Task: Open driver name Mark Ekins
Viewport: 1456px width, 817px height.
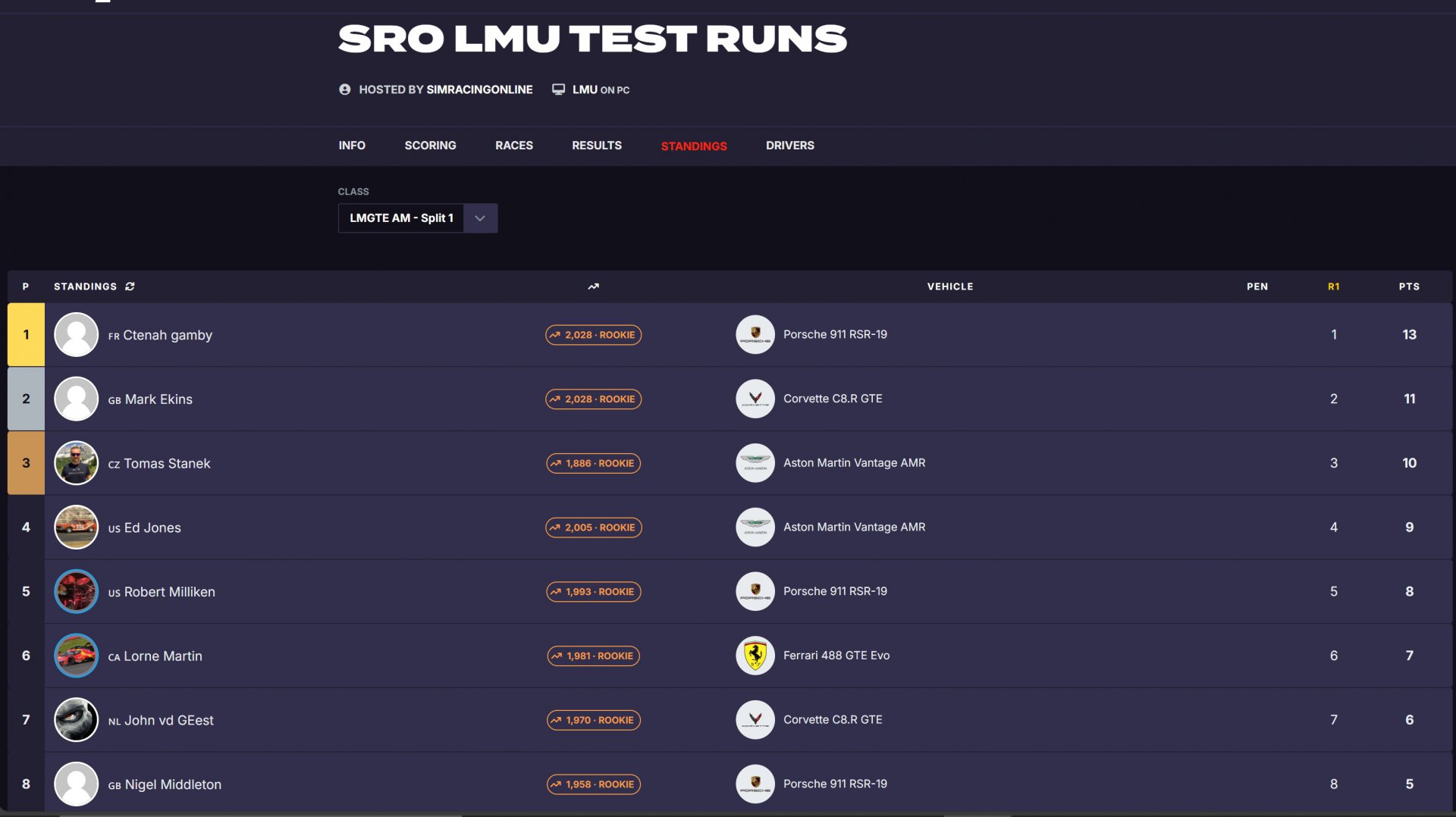Action: 158,399
